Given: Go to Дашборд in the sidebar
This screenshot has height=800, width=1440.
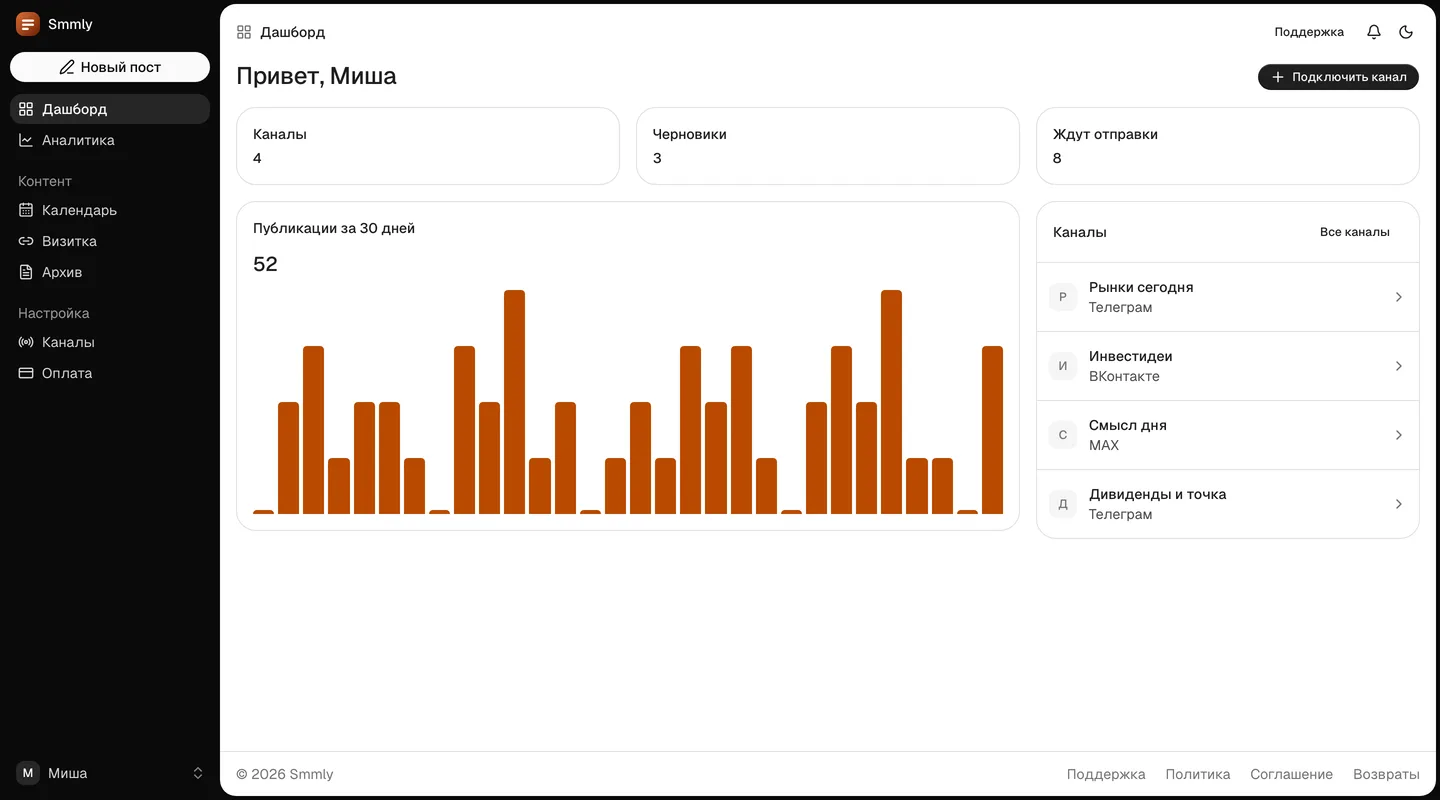Looking at the screenshot, I should point(110,109).
